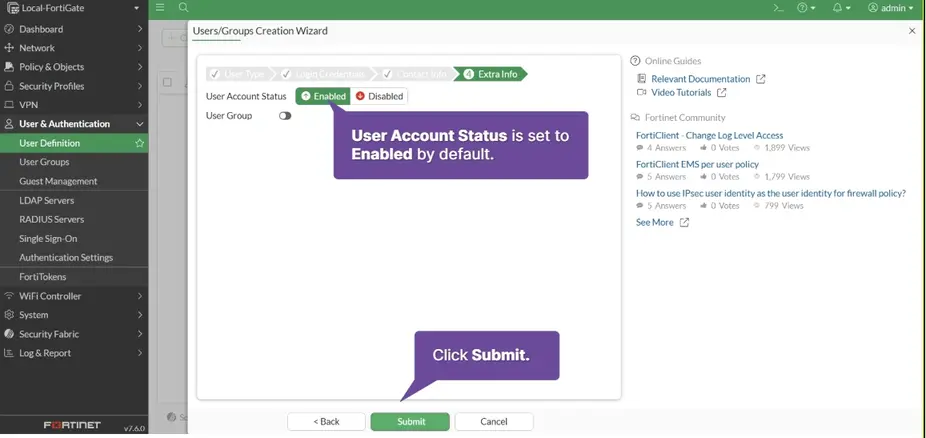Close the Users/Groups Creation Wizard
Viewport: 926px width, 438px height.
[912, 31]
